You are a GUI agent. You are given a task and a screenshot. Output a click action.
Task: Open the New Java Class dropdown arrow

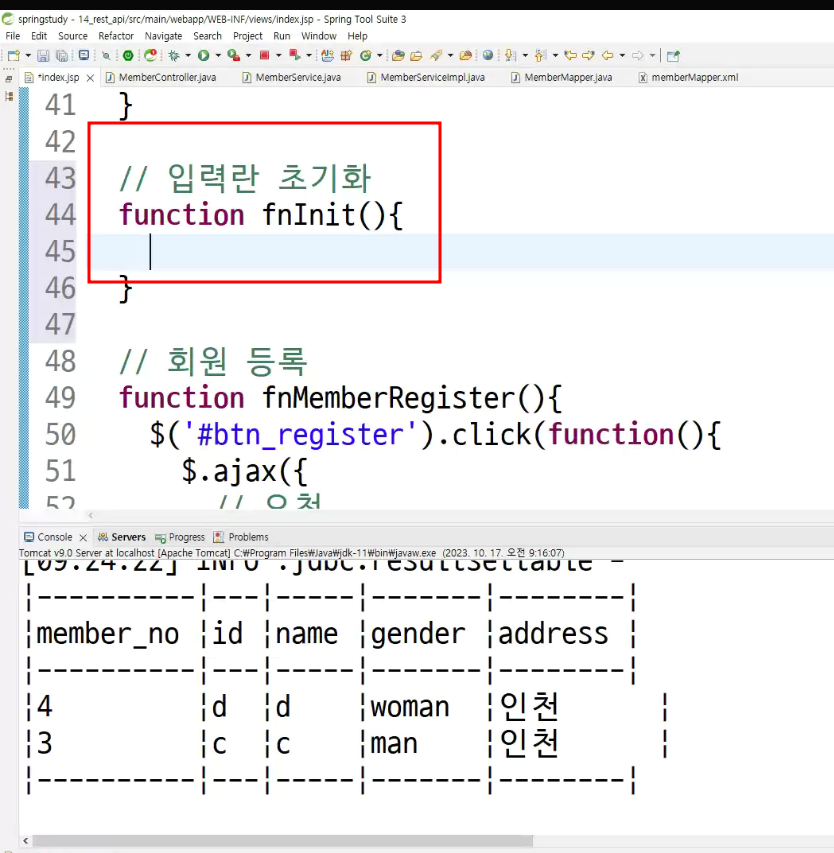pyautogui.click(x=379, y=55)
